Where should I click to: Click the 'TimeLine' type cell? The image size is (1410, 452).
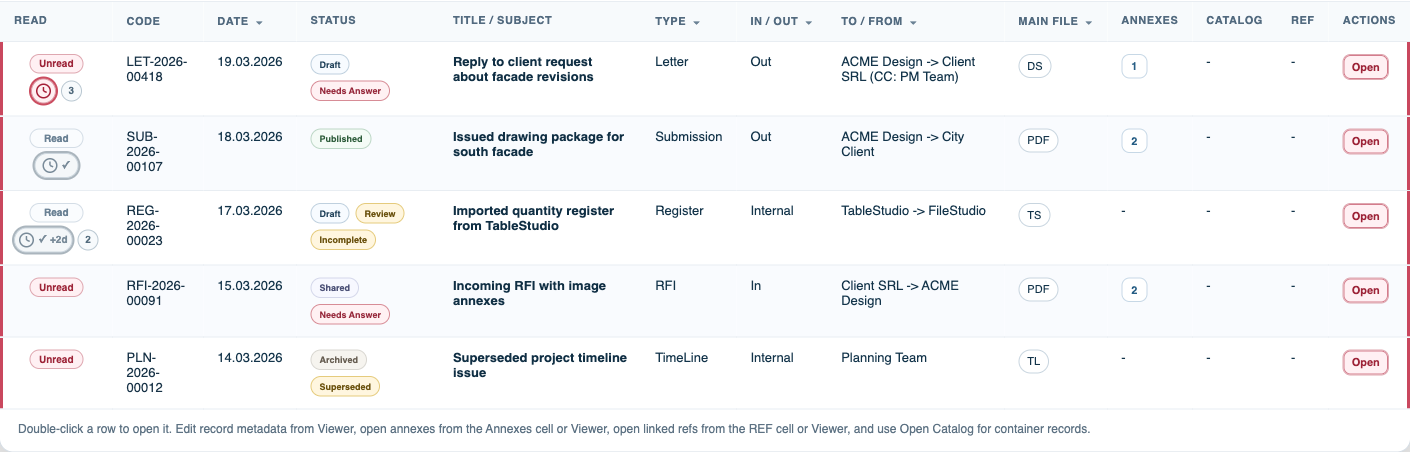coord(682,358)
